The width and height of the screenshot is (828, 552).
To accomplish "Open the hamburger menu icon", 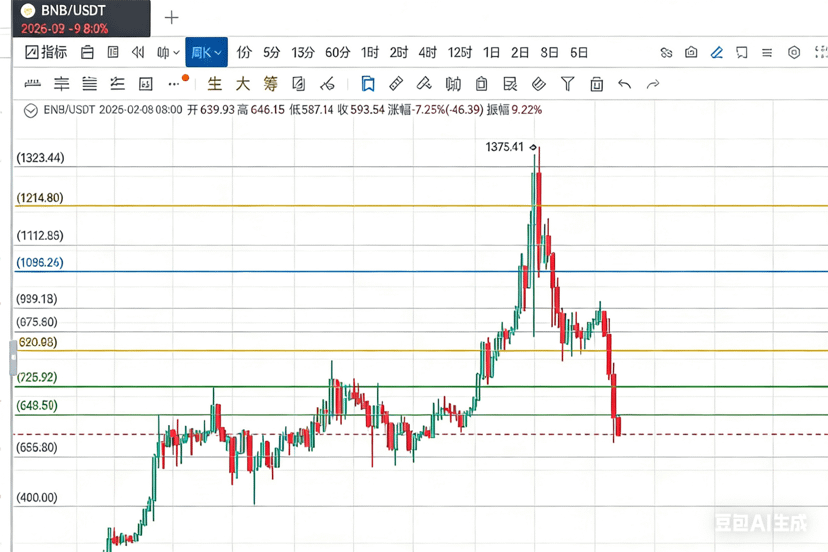I will (x=767, y=52).
